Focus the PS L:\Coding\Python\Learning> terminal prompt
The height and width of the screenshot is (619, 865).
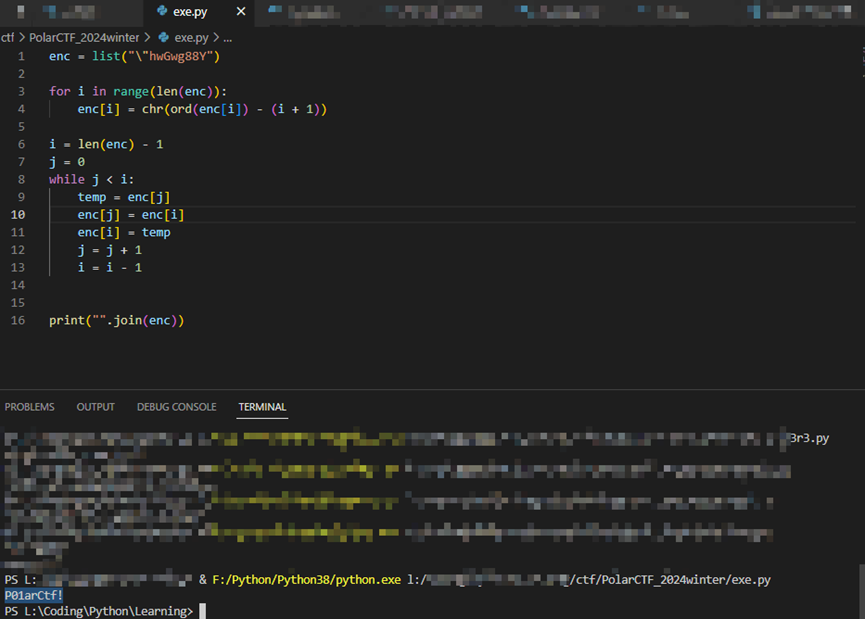pyautogui.click(x=98, y=611)
